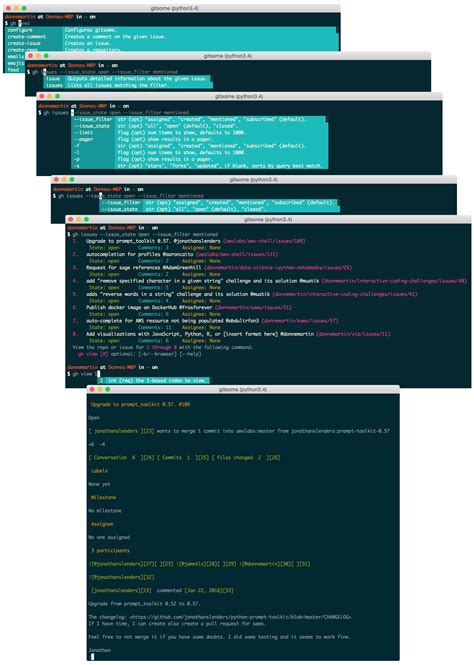This screenshot has width=474, height=665.
Task: Click issue title 'Upgrade to prompt_toolkit 0.57.' in list
Action: click(x=126, y=241)
